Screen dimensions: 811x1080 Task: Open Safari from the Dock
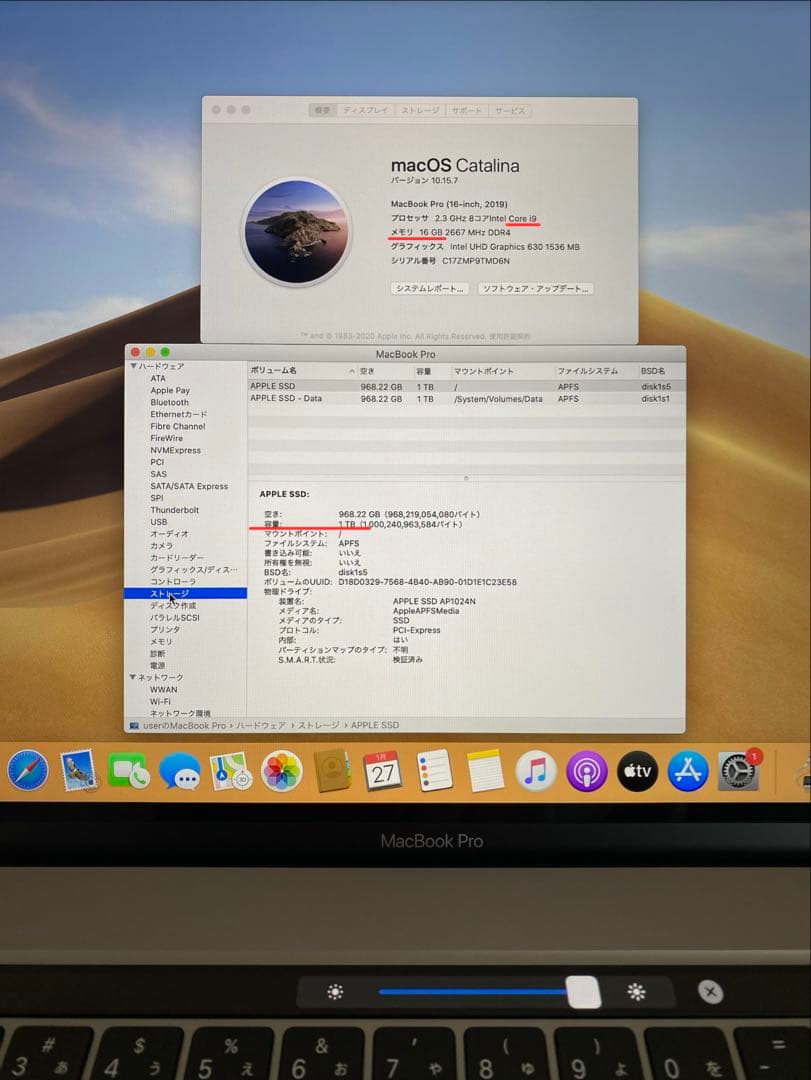[30, 770]
